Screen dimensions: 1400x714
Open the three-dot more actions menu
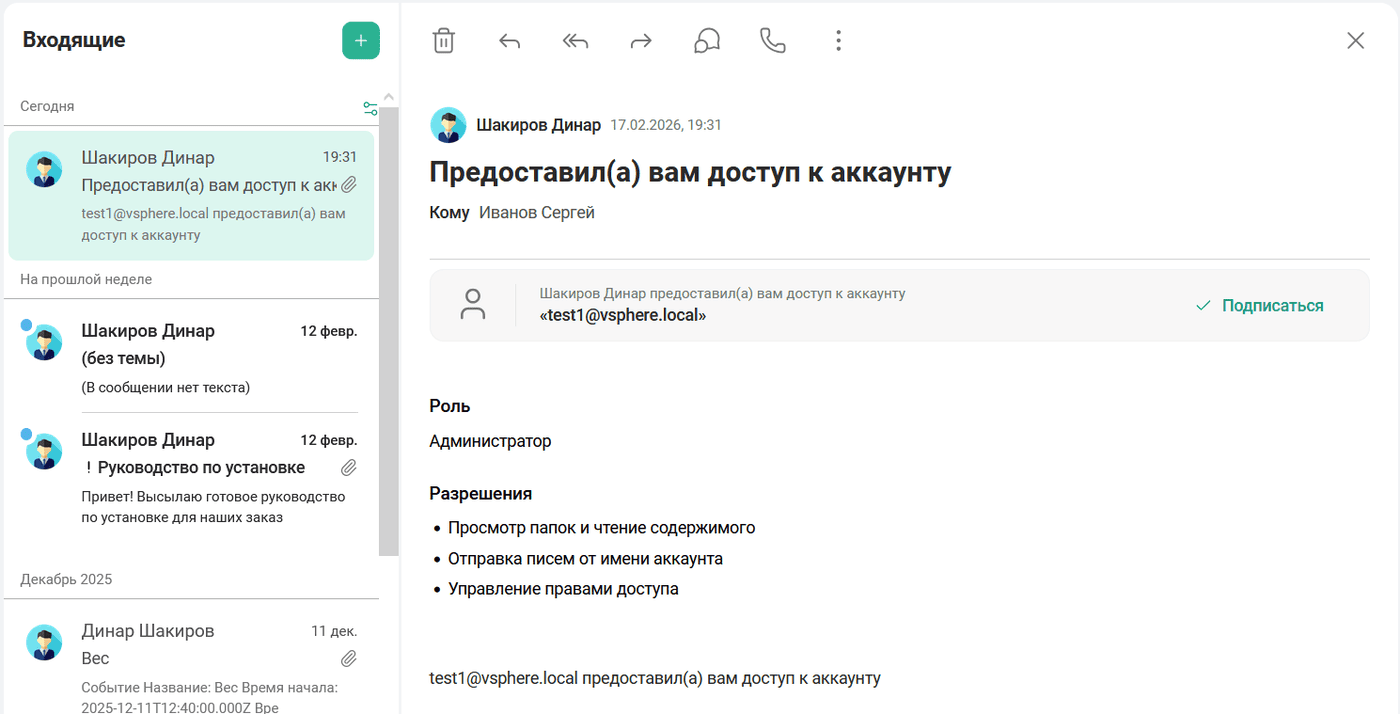click(x=838, y=41)
